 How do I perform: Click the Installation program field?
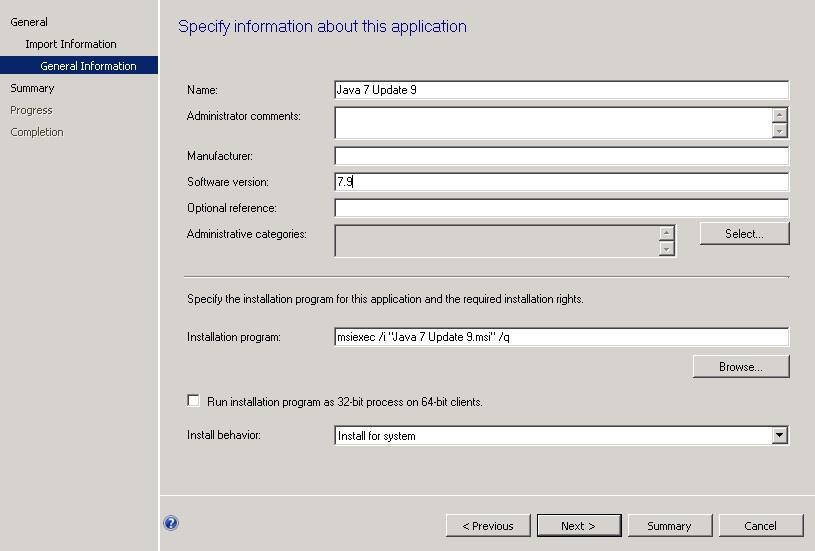561,337
